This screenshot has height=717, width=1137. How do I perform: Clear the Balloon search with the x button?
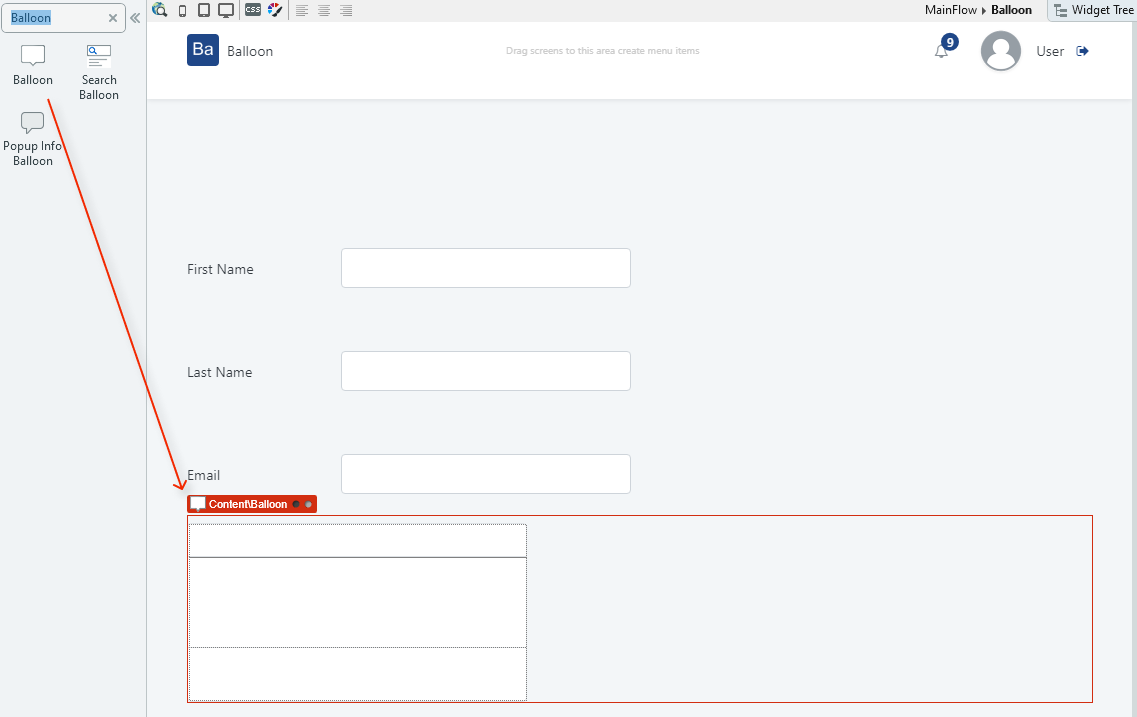[111, 17]
